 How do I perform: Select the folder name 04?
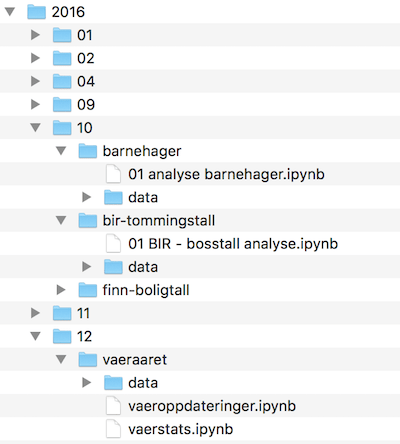(86, 81)
